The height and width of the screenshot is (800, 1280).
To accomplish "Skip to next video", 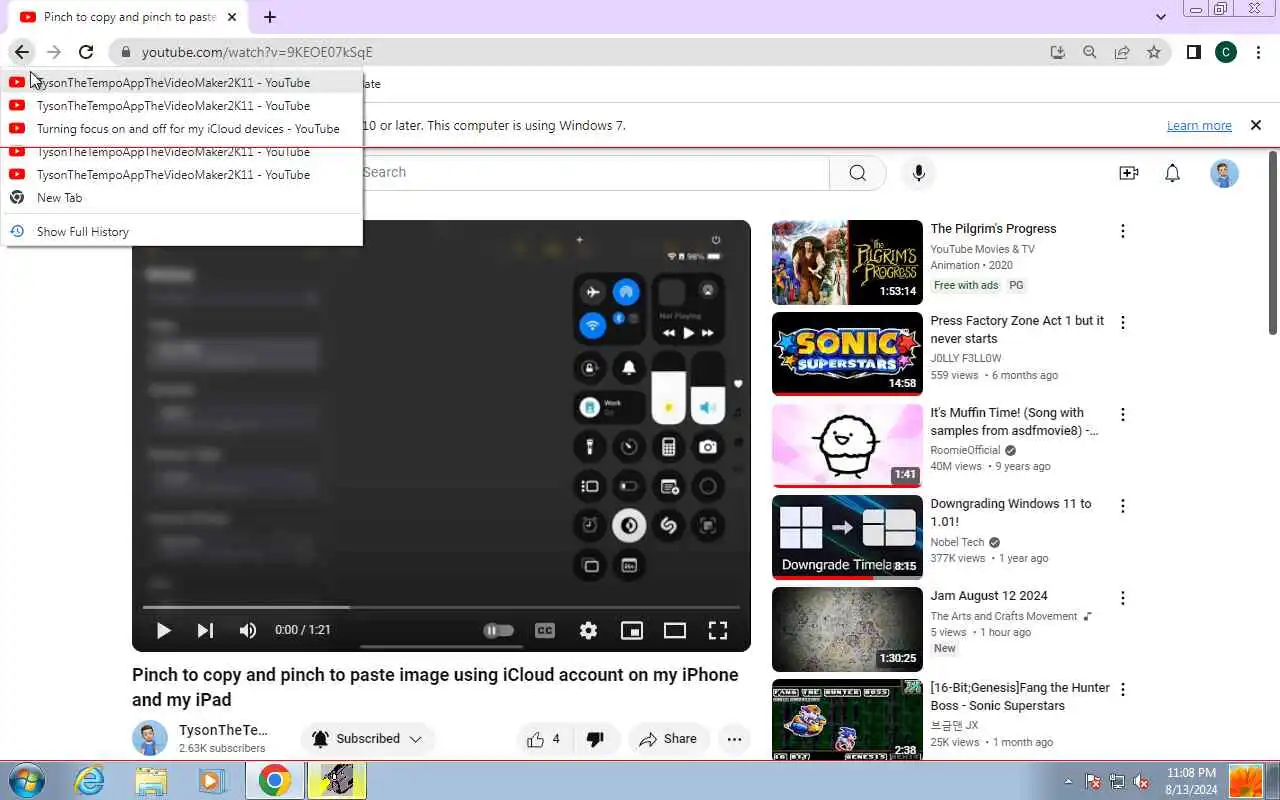I will coord(205,630).
